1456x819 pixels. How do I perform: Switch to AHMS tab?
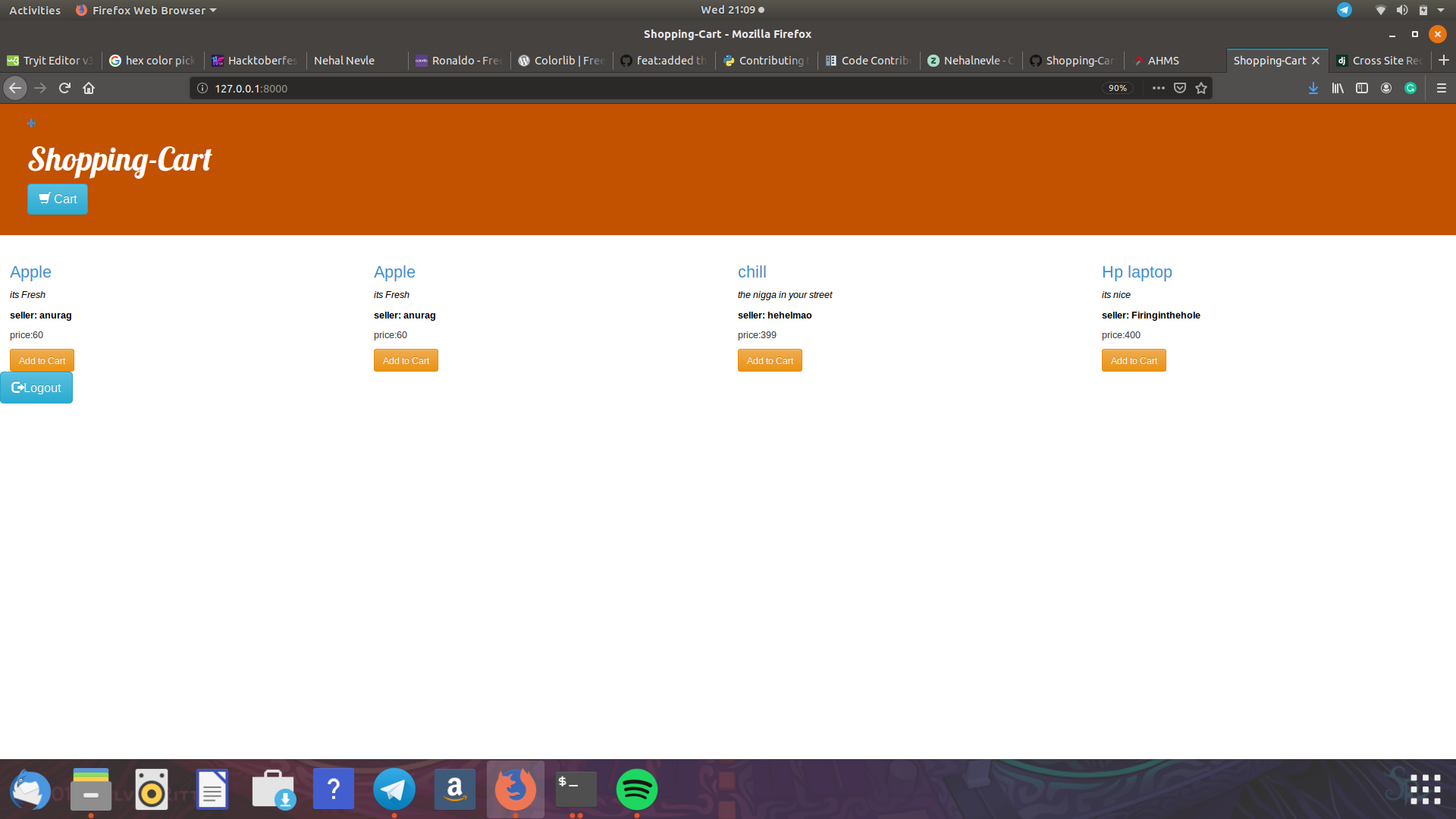1163,61
